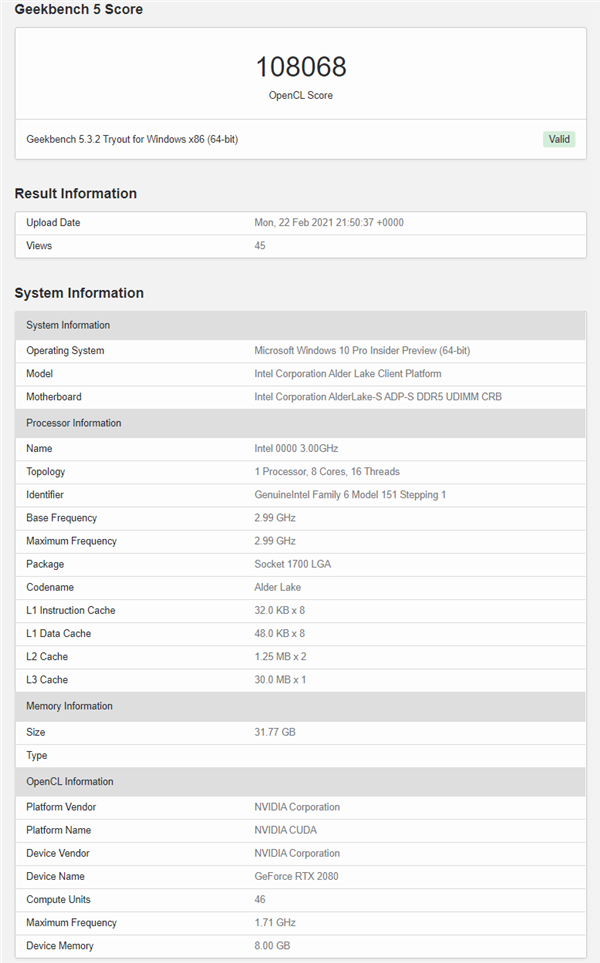The width and height of the screenshot is (600, 963).
Task: Click the Views count 45
Action: pyautogui.click(x=260, y=246)
